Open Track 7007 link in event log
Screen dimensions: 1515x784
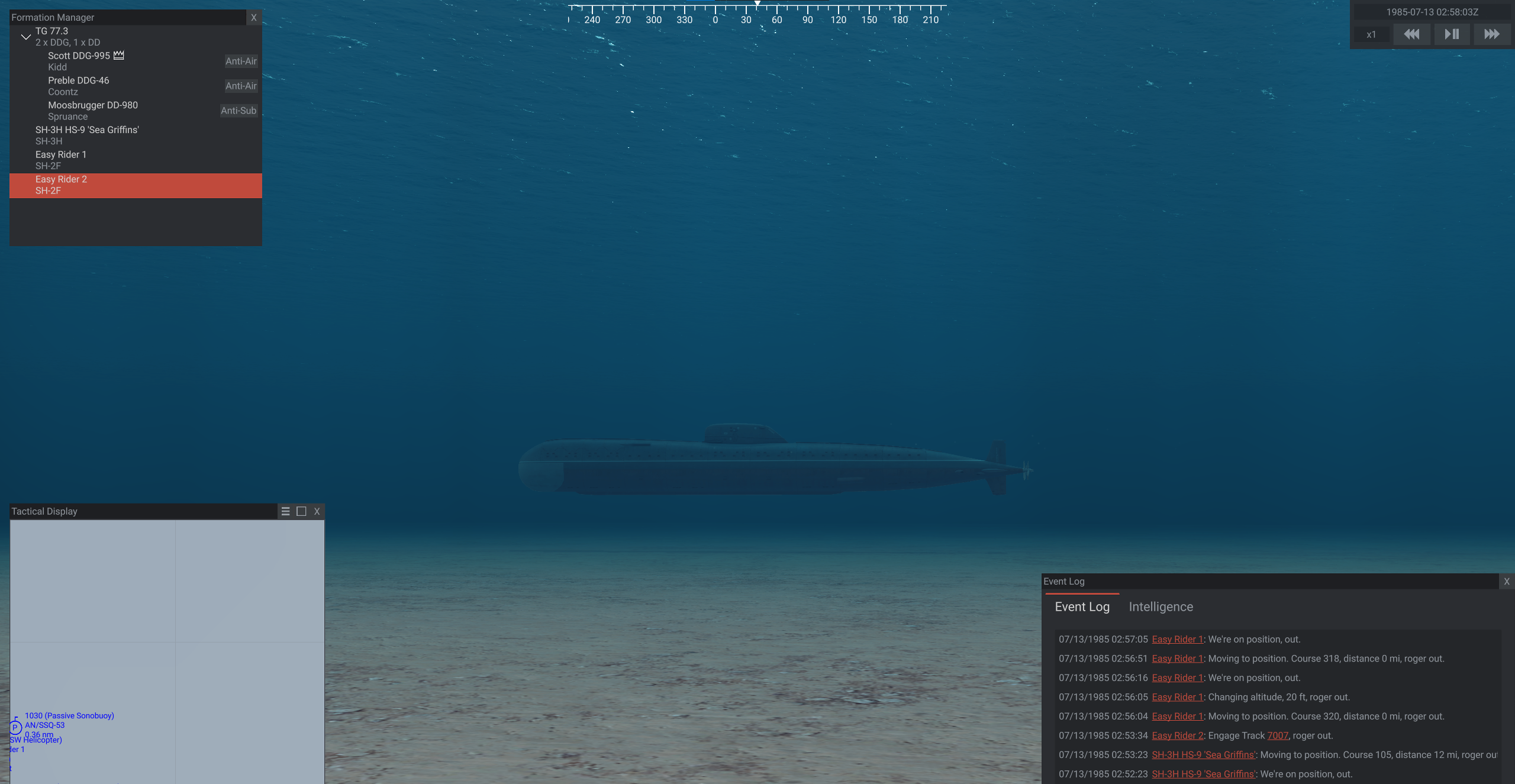(1278, 736)
